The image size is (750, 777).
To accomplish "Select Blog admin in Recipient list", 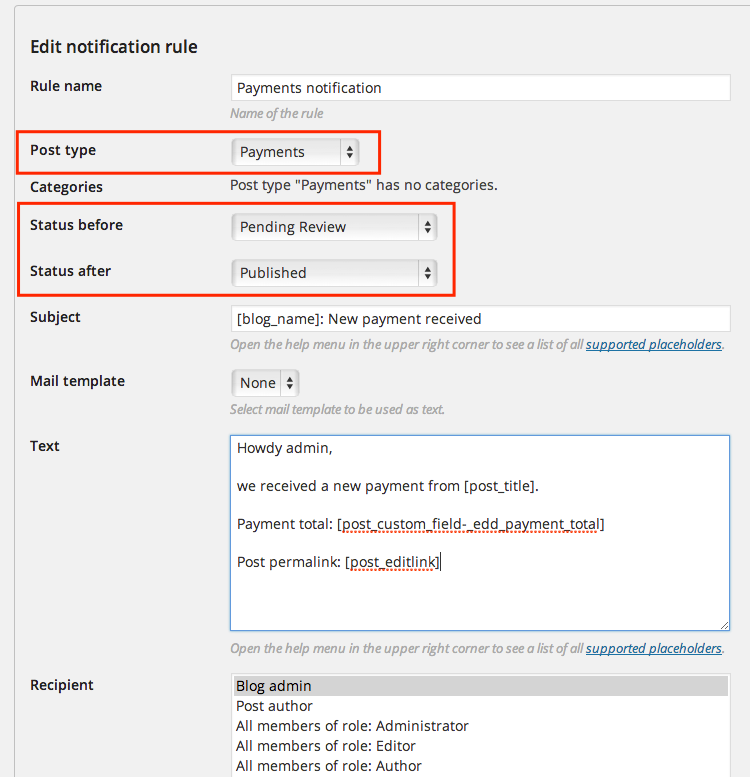I will click(x=481, y=686).
